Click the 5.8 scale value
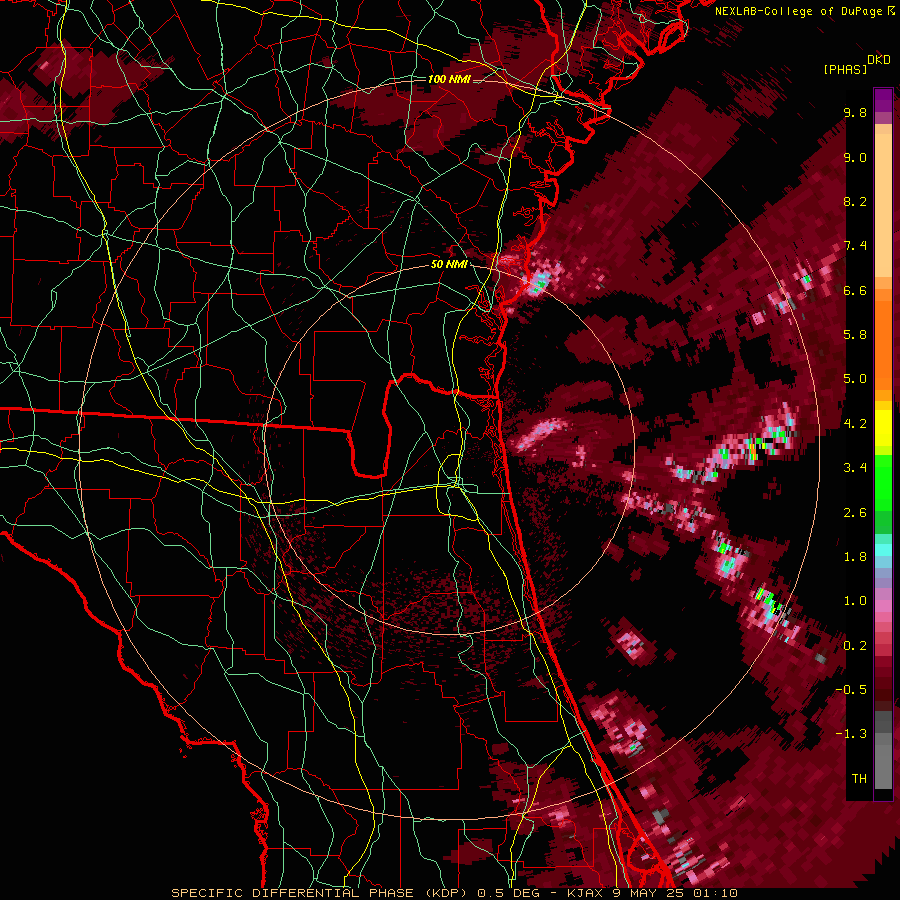The height and width of the screenshot is (900, 900). (x=855, y=335)
